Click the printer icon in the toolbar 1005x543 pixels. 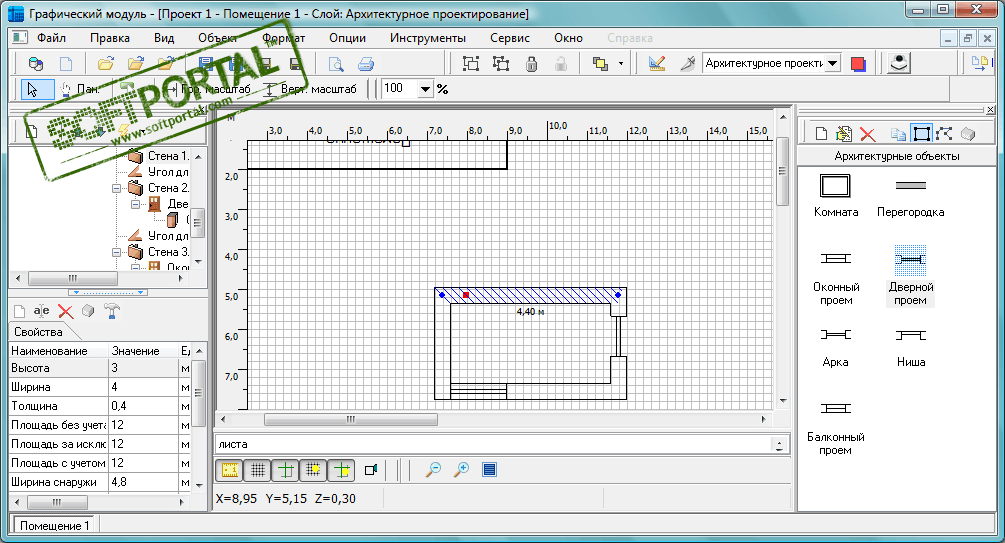tap(365, 63)
